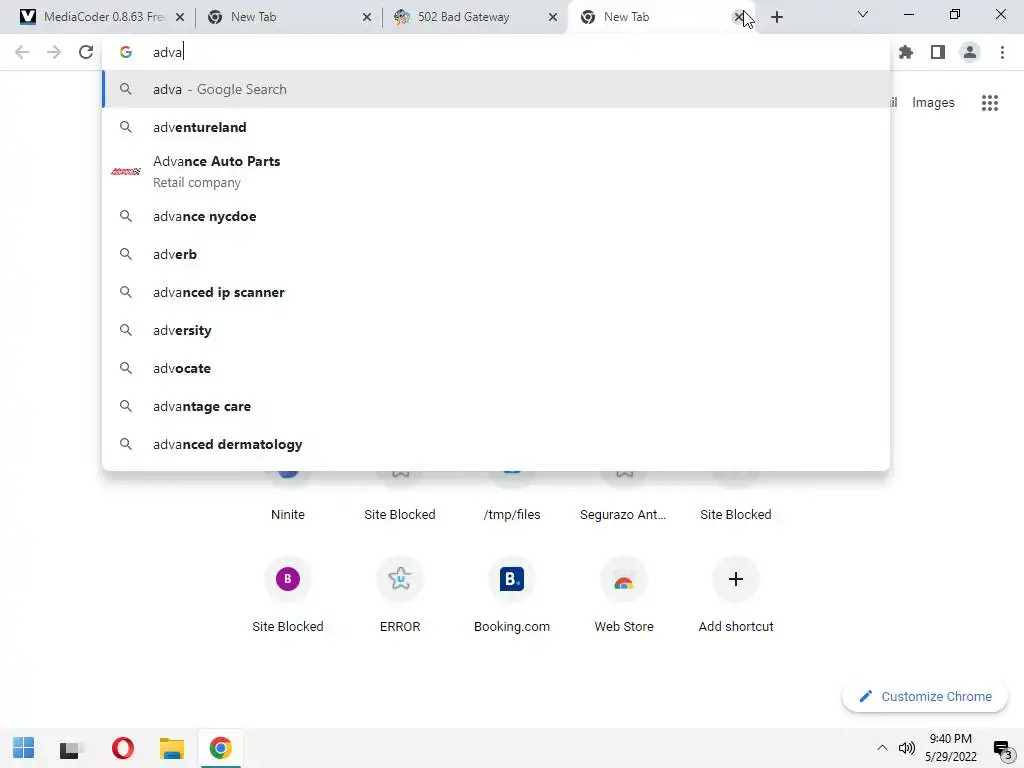Open the profile avatar icon
1024x768 pixels.
[x=970, y=52]
